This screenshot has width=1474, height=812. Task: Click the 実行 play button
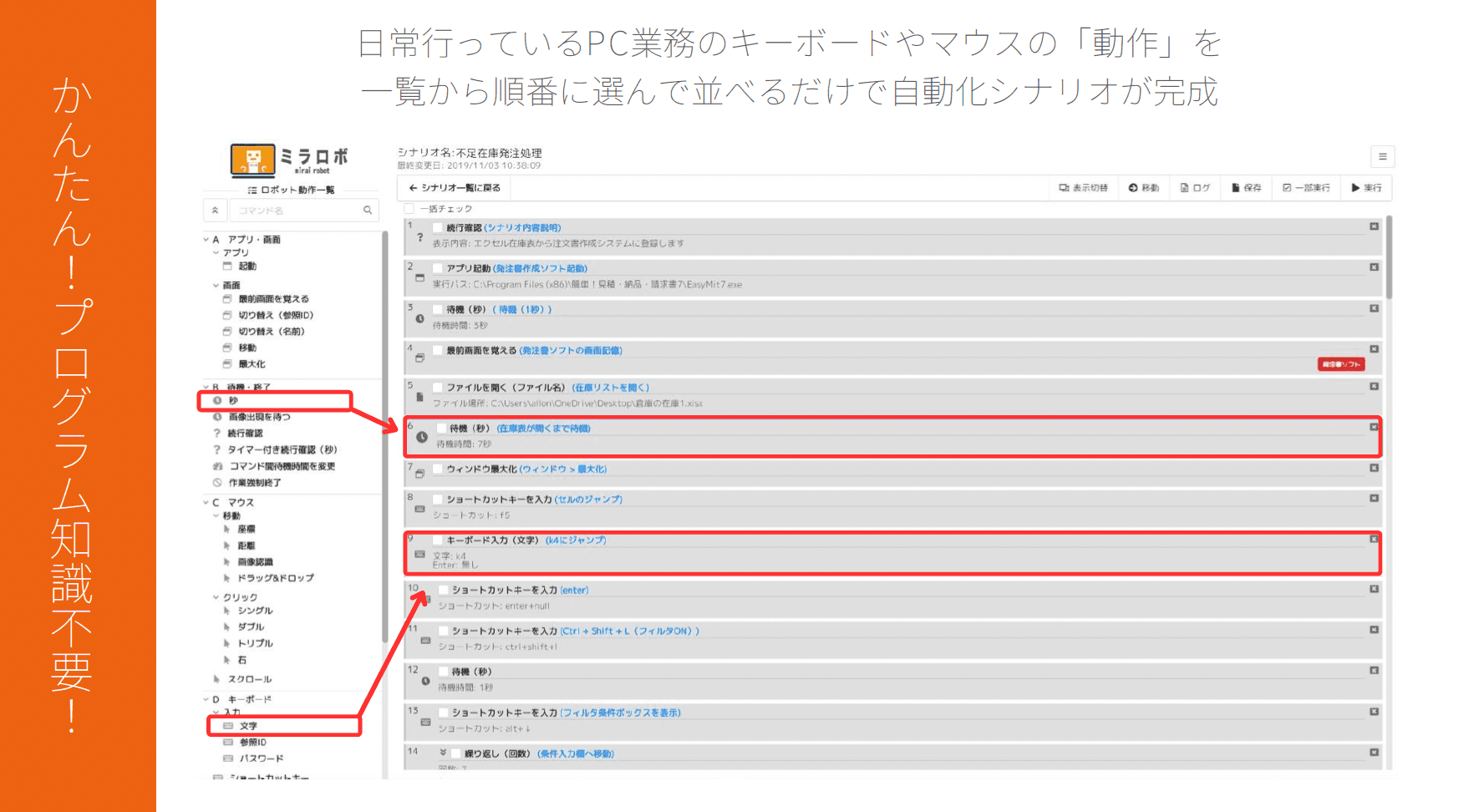coord(1366,188)
